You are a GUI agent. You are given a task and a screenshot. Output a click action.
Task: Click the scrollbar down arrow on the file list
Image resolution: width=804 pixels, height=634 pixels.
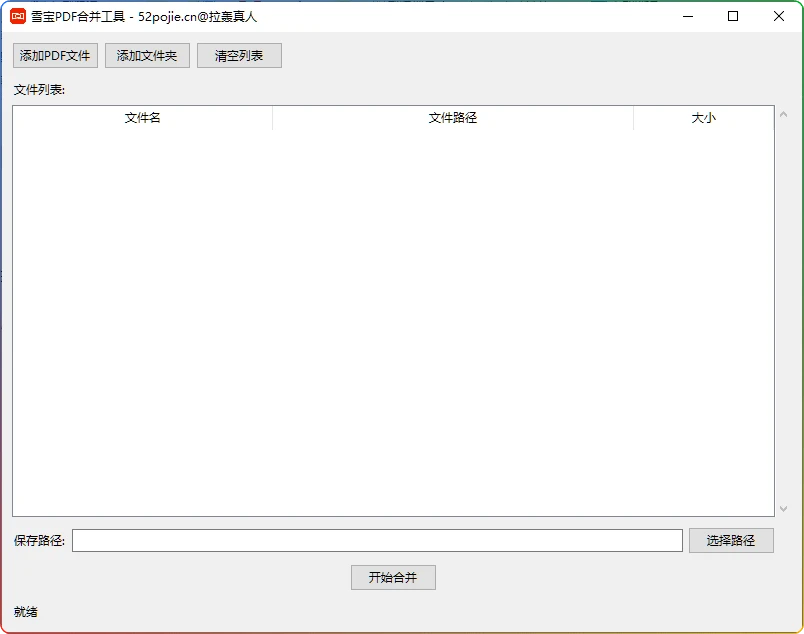783,508
